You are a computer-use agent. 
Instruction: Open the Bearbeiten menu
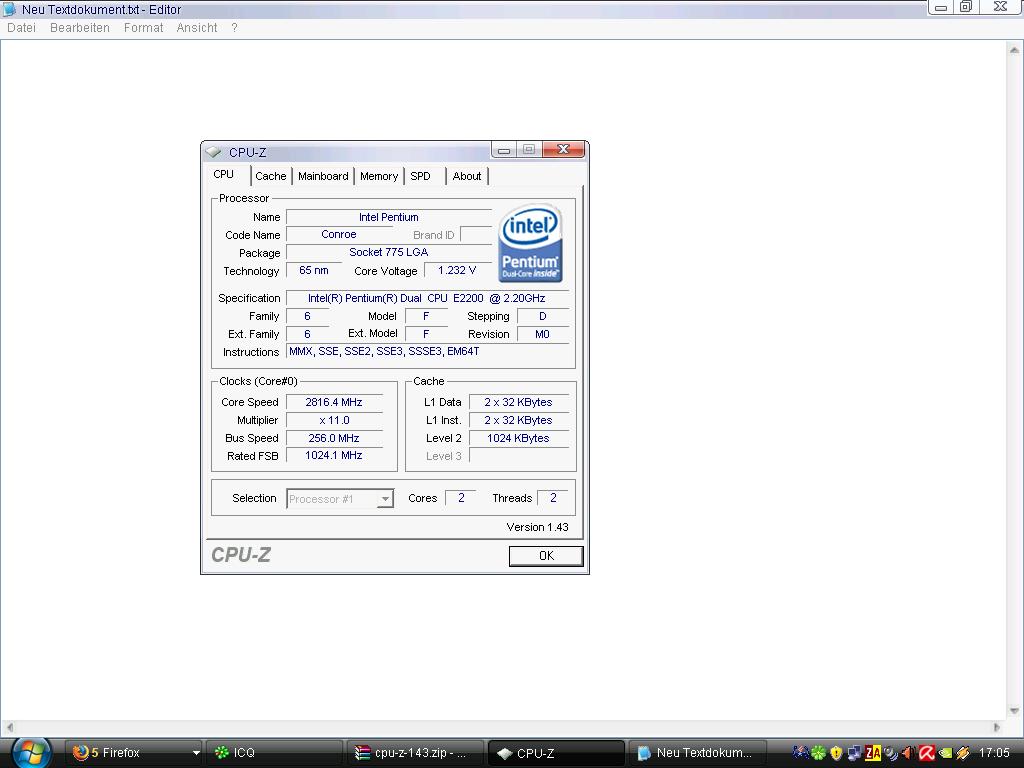click(80, 28)
